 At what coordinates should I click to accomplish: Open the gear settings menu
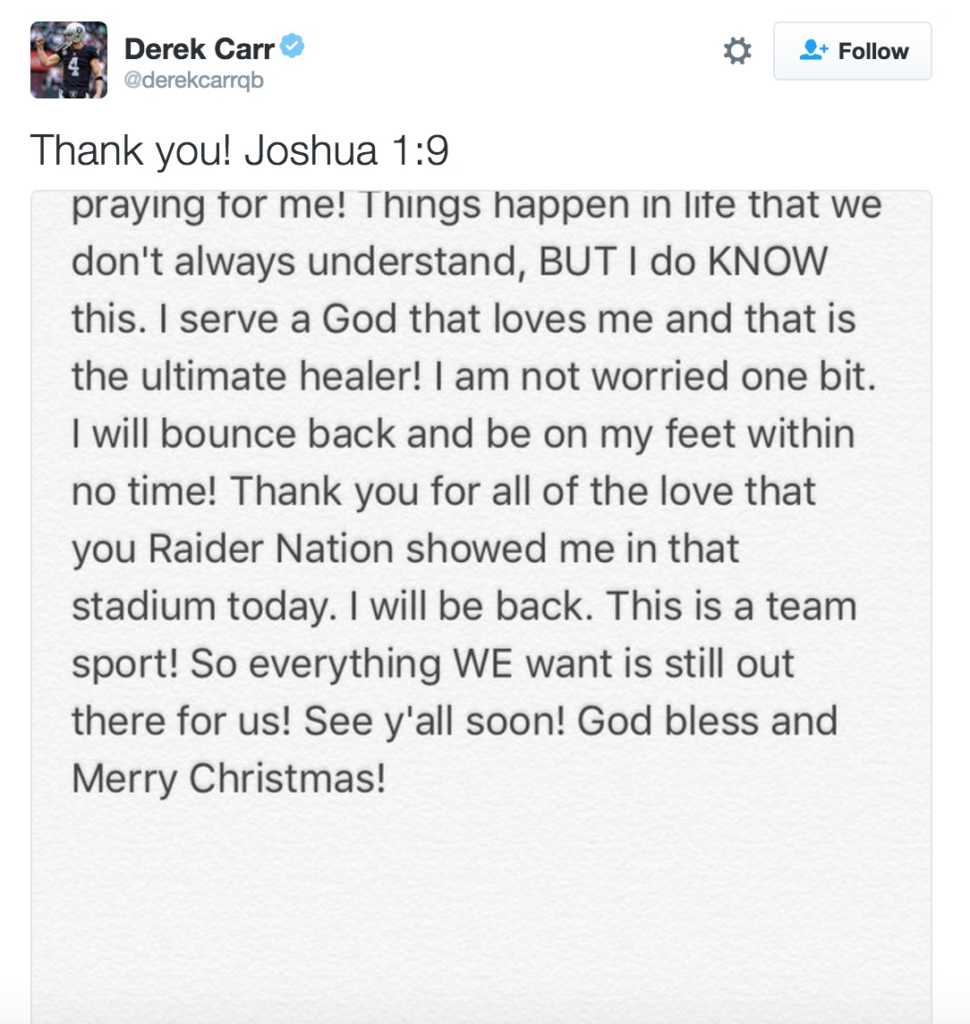tap(737, 51)
